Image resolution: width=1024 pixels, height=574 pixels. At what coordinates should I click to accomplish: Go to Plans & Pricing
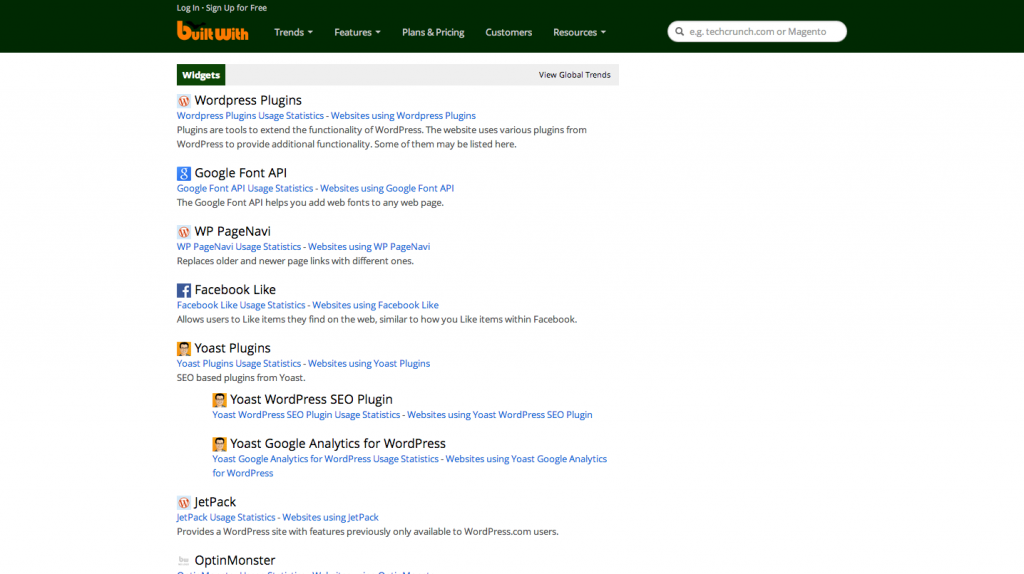433,32
